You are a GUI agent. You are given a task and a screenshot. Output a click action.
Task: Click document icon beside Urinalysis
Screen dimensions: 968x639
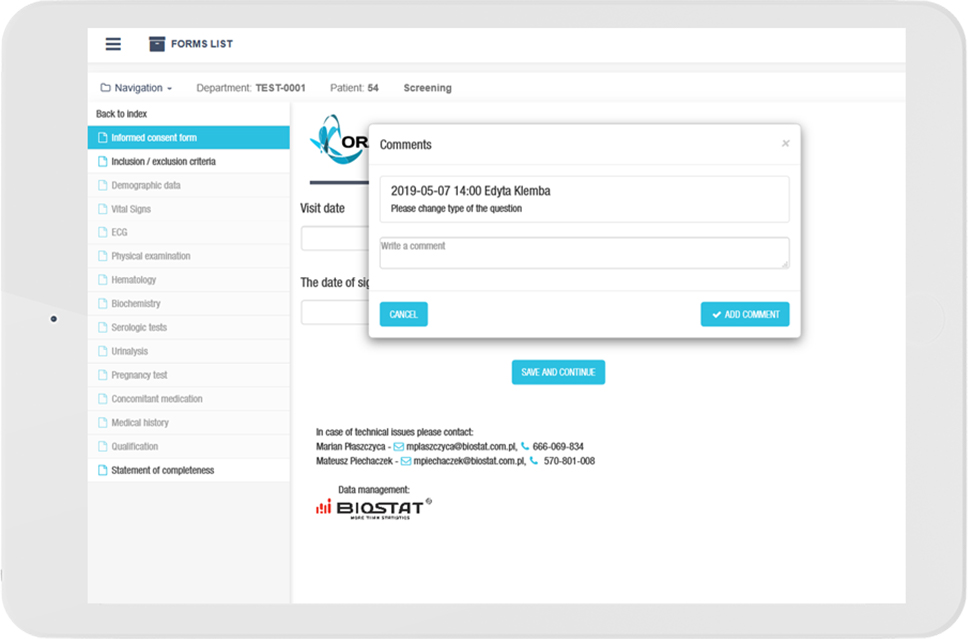pyautogui.click(x=102, y=351)
